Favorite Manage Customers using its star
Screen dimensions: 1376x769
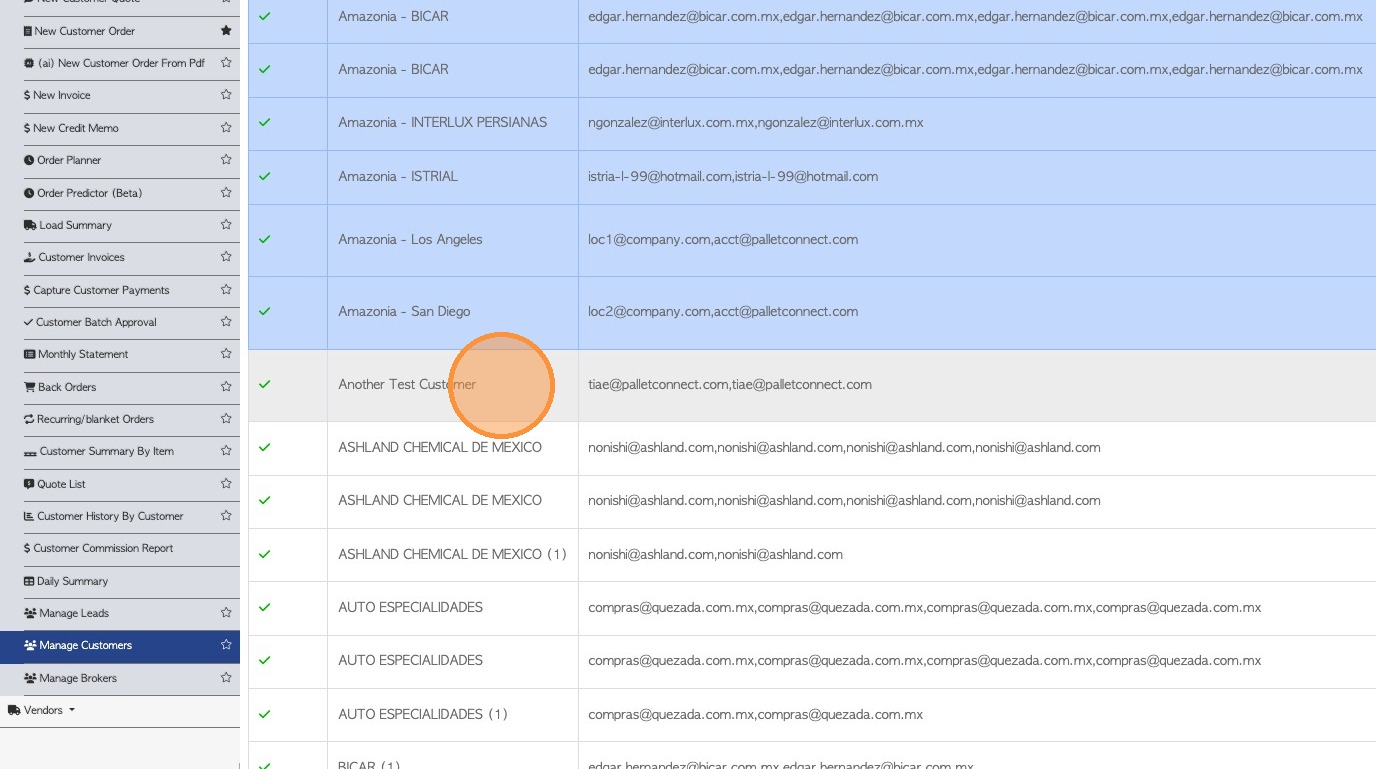[226, 645]
